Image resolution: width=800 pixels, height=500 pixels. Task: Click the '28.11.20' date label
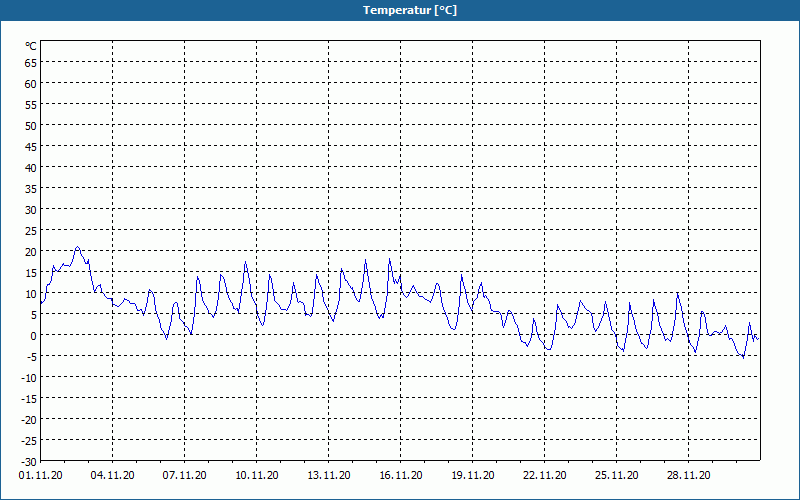688,475
